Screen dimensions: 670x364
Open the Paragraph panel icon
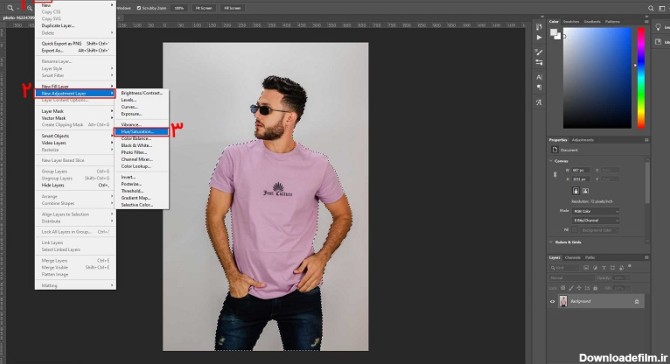[539, 87]
